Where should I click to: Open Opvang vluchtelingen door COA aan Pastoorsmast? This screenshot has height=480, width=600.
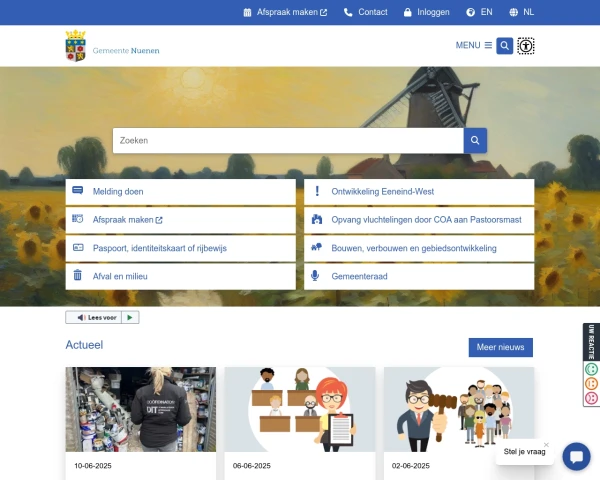click(419, 220)
